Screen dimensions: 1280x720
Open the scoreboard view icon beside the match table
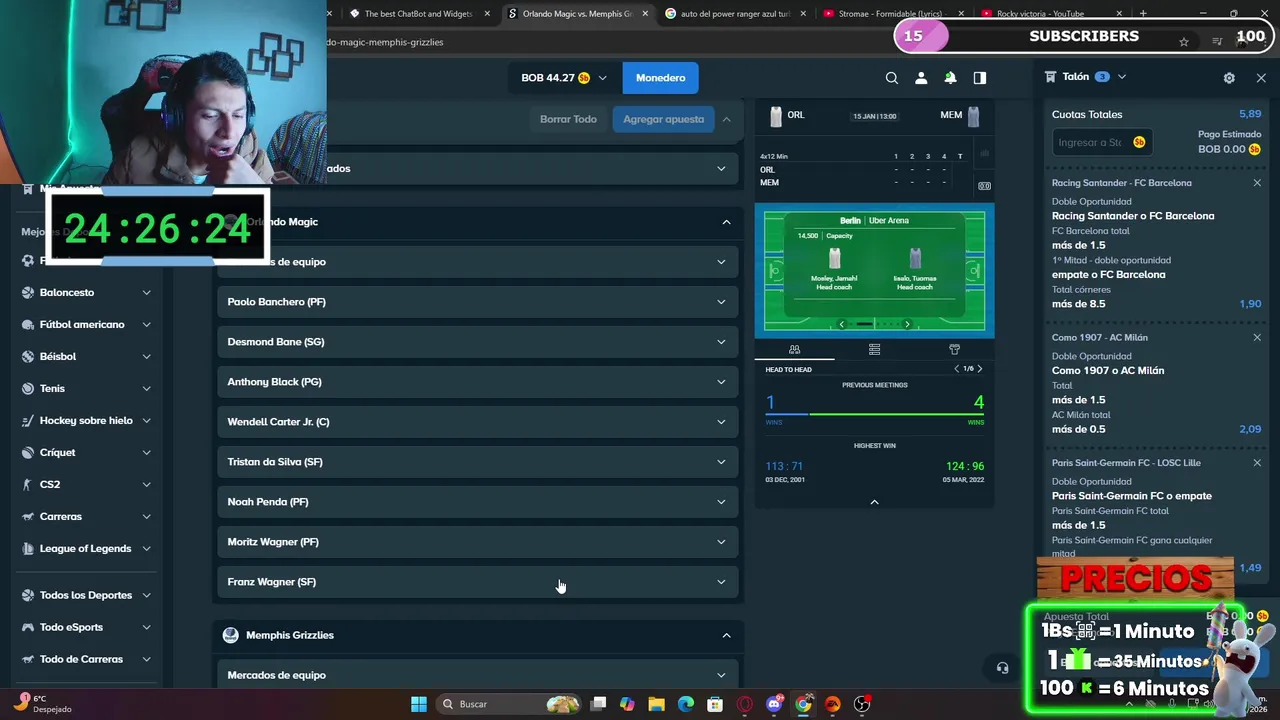(984, 186)
